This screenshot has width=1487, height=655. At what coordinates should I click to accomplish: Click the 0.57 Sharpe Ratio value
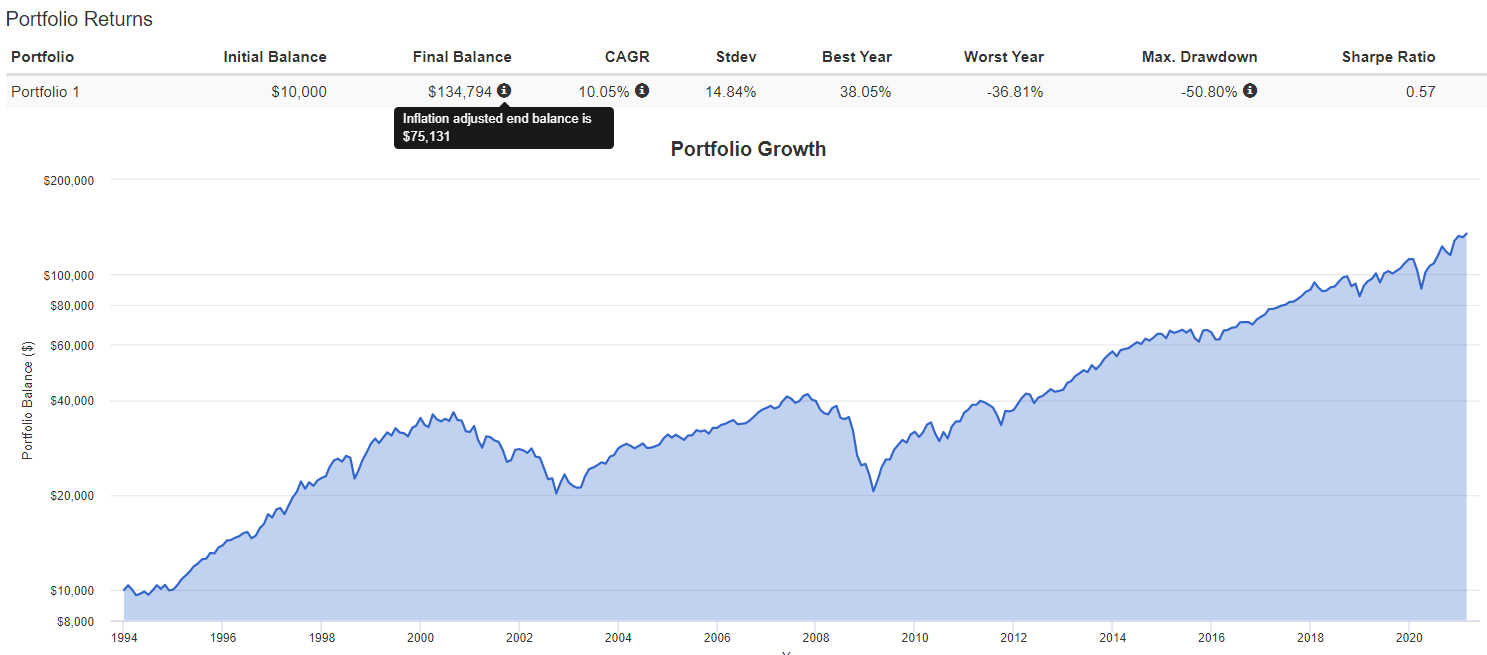[x=1420, y=92]
